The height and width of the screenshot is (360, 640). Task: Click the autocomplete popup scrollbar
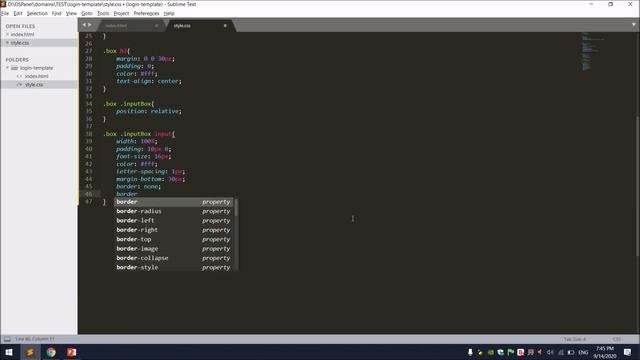pos(236,207)
